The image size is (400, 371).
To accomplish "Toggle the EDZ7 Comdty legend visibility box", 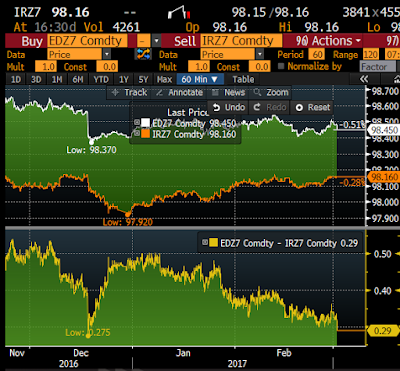I will pos(137,122).
